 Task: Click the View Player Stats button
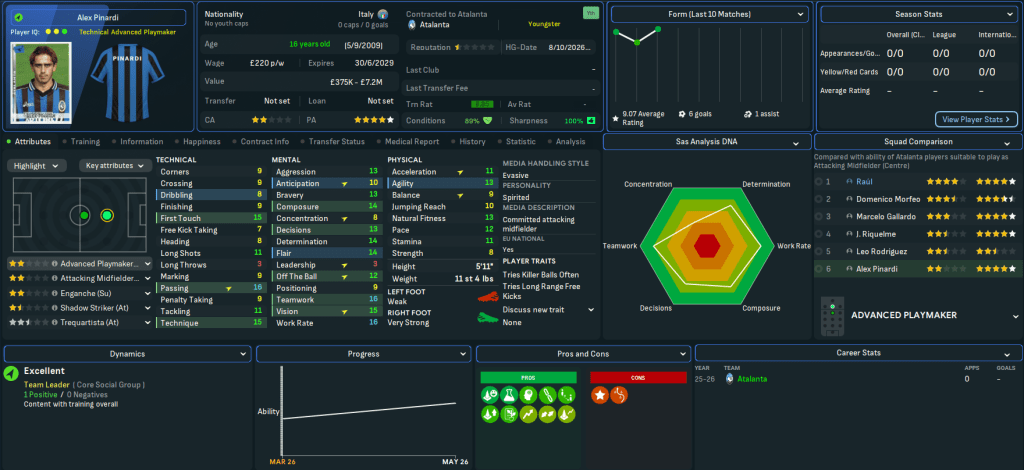[976, 119]
